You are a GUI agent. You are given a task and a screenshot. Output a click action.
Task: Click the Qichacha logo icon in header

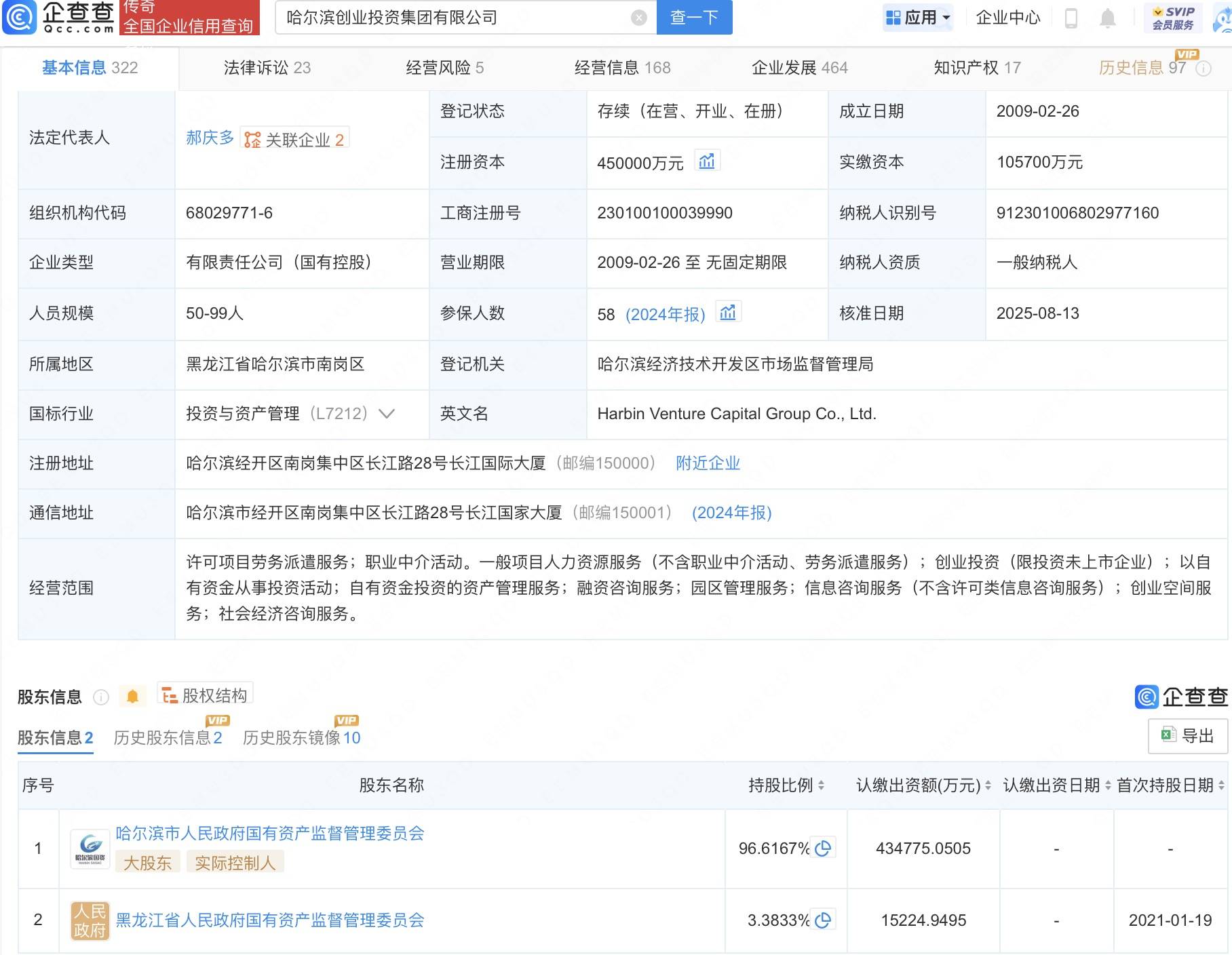[20, 18]
